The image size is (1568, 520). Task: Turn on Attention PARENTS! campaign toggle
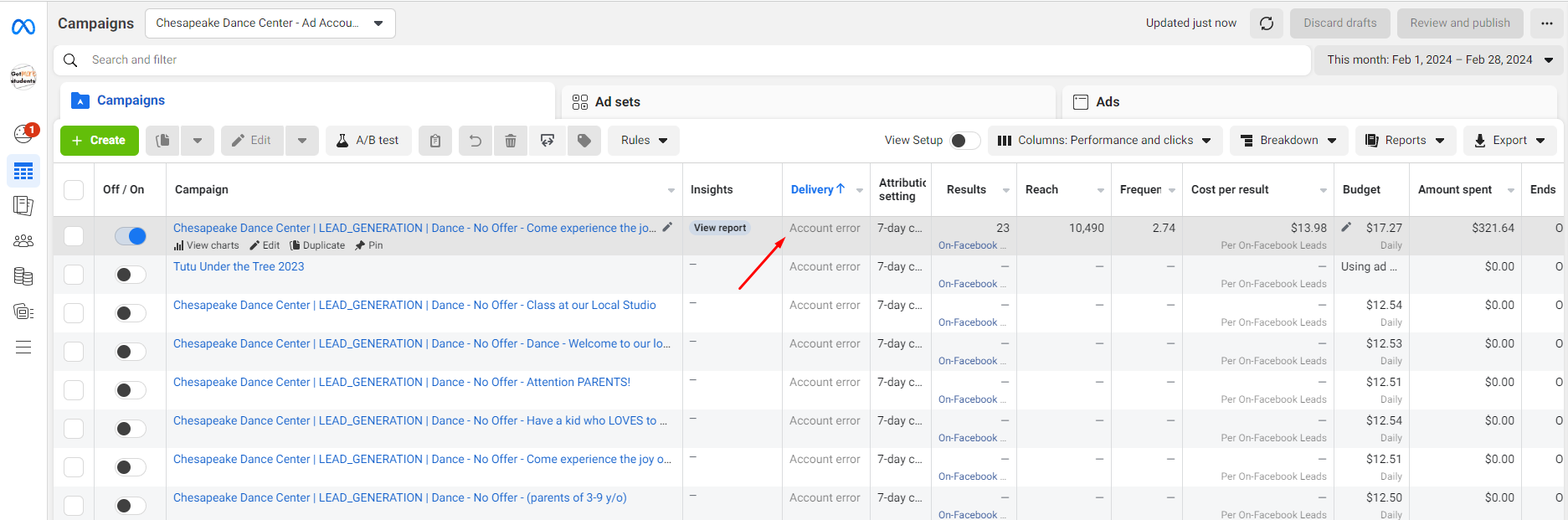(131, 390)
